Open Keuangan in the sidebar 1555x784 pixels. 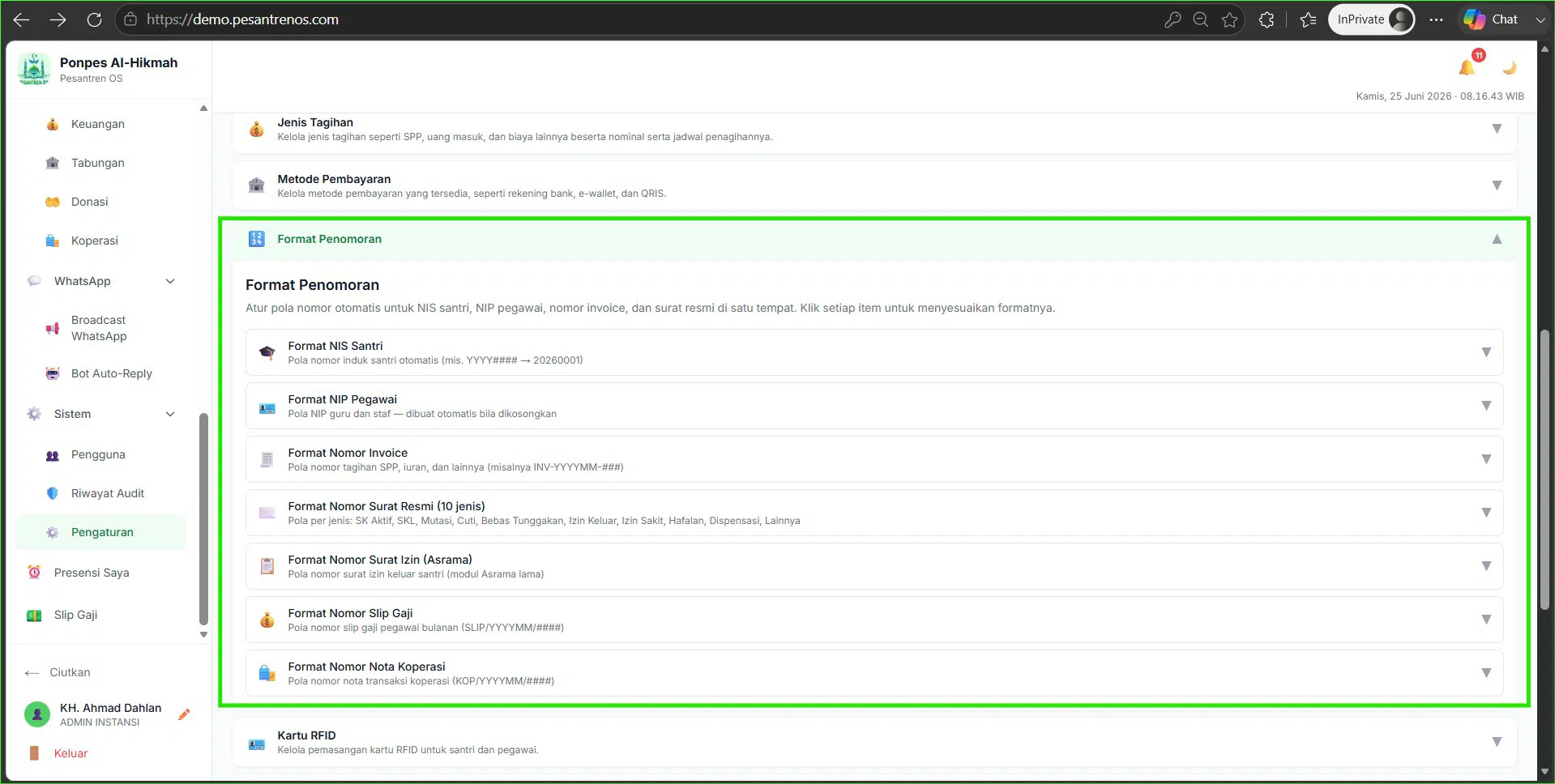click(x=98, y=124)
